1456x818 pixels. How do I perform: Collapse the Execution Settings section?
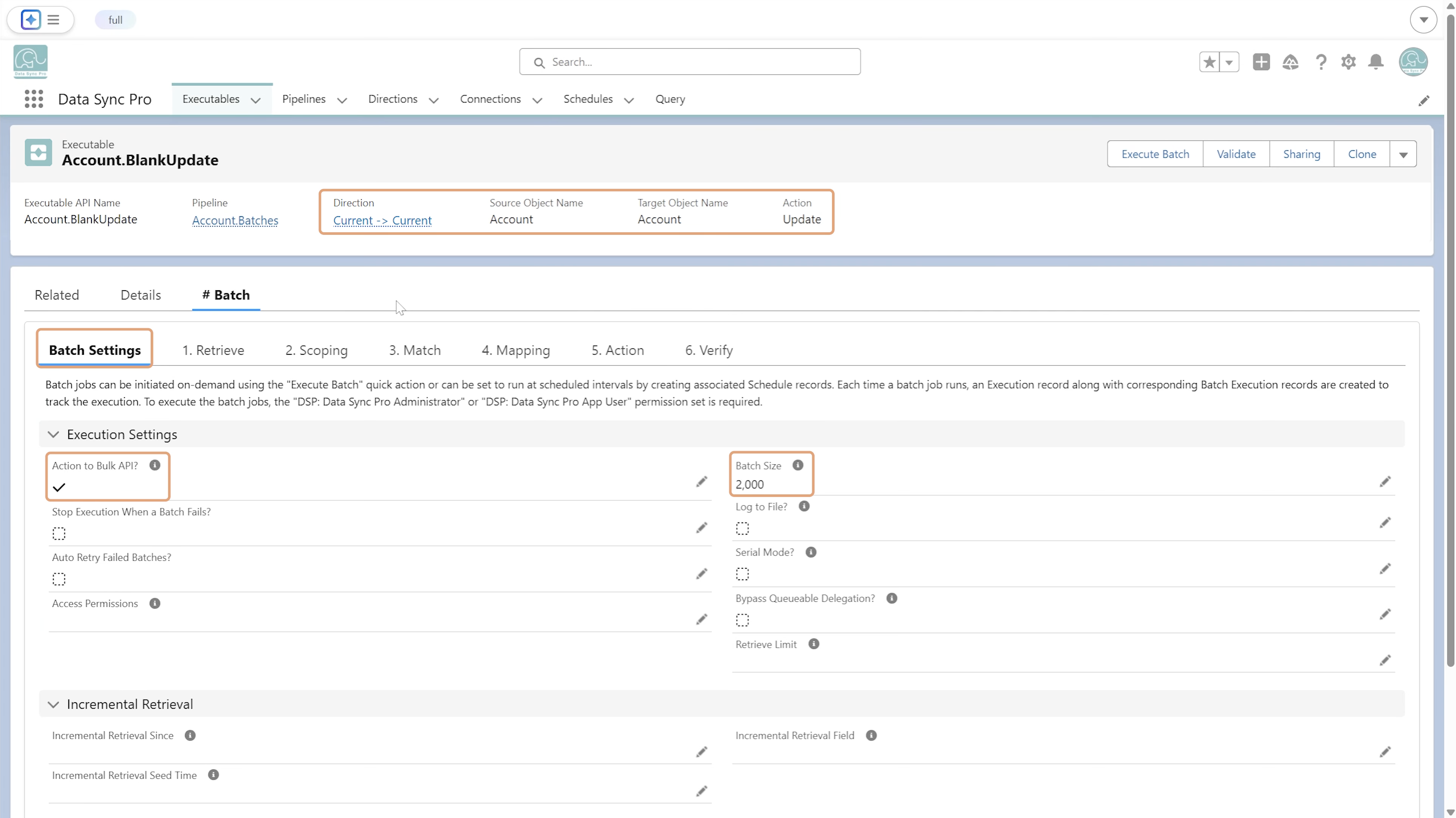53,434
